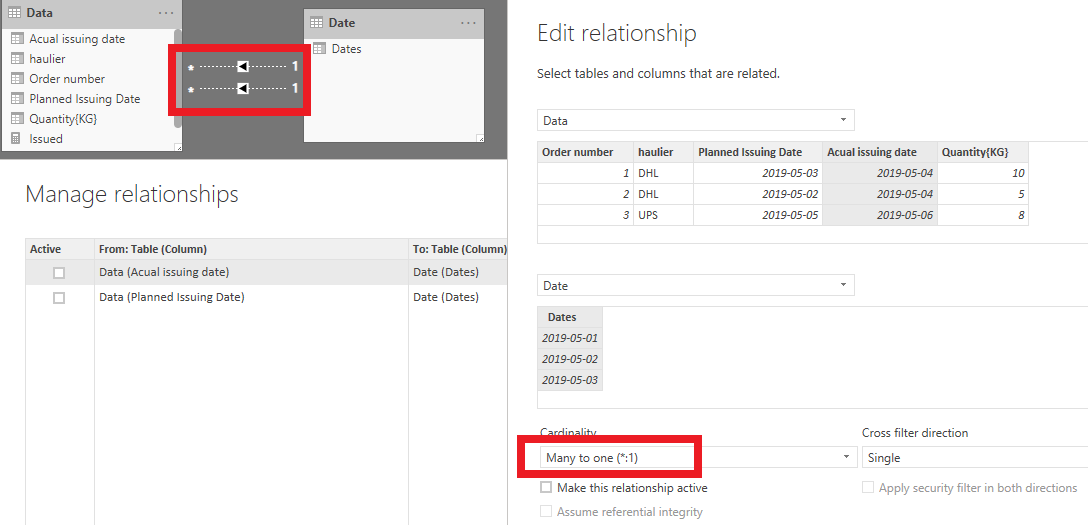Click the Data table scrollbar
The width and height of the screenshot is (1088, 525).
point(178,78)
